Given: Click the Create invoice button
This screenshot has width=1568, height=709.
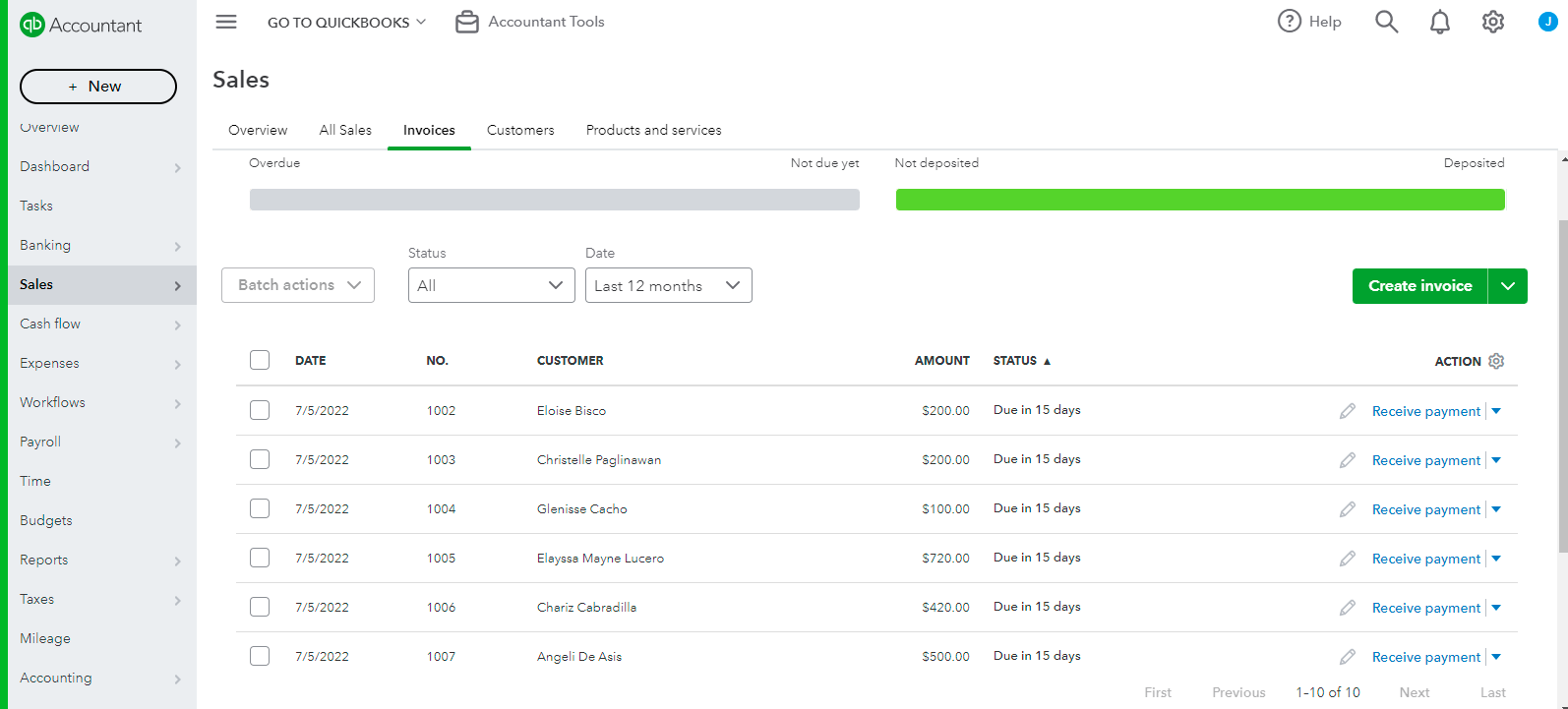Looking at the screenshot, I should point(1419,286).
